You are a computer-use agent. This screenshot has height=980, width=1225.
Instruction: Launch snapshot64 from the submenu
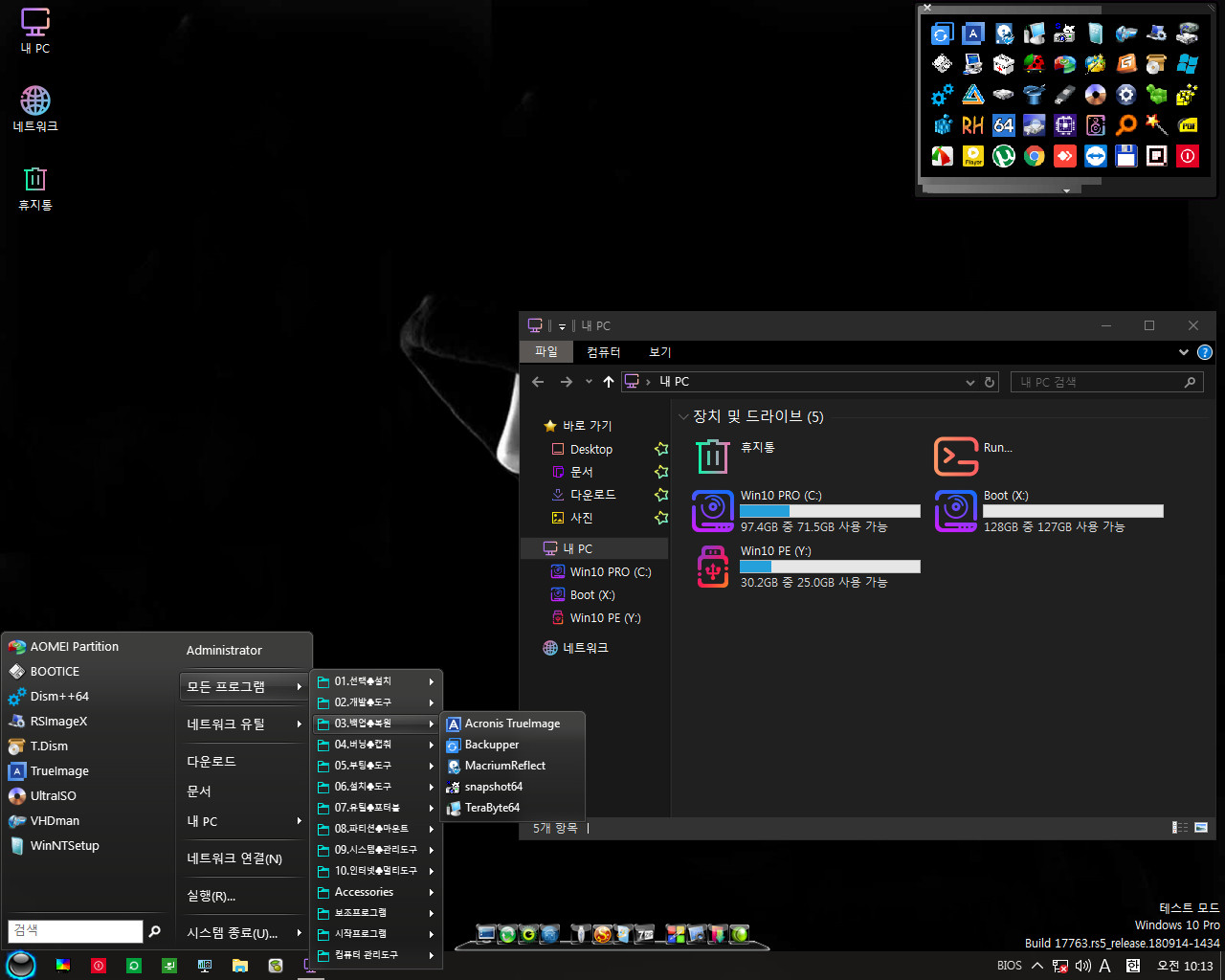tap(512, 787)
